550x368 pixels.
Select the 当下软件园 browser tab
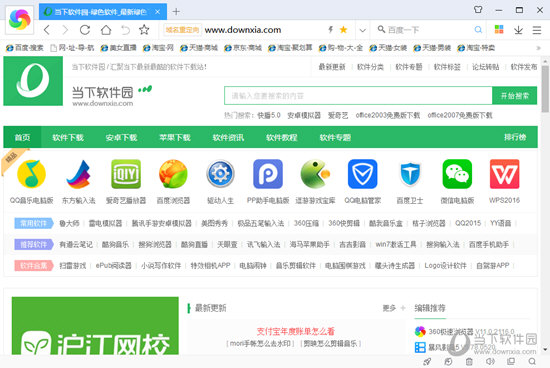click(x=103, y=12)
